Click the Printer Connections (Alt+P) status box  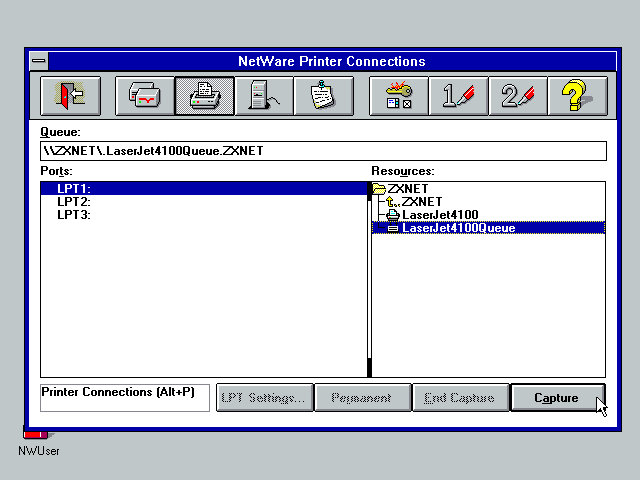(125, 398)
